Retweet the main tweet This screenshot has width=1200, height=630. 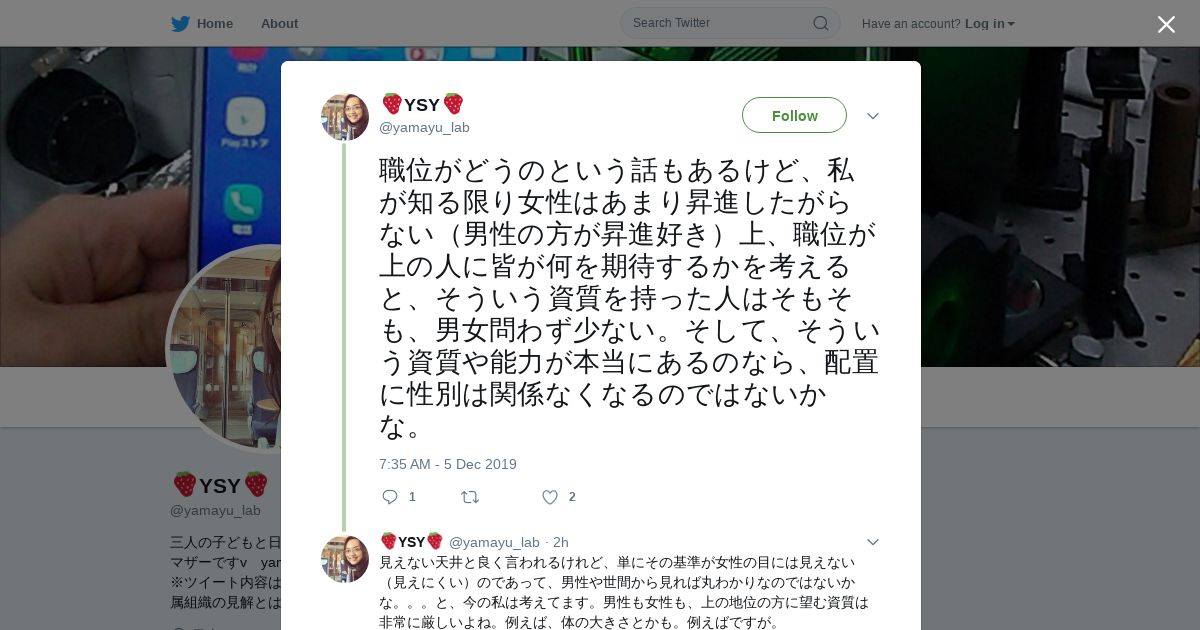[x=470, y=497]
